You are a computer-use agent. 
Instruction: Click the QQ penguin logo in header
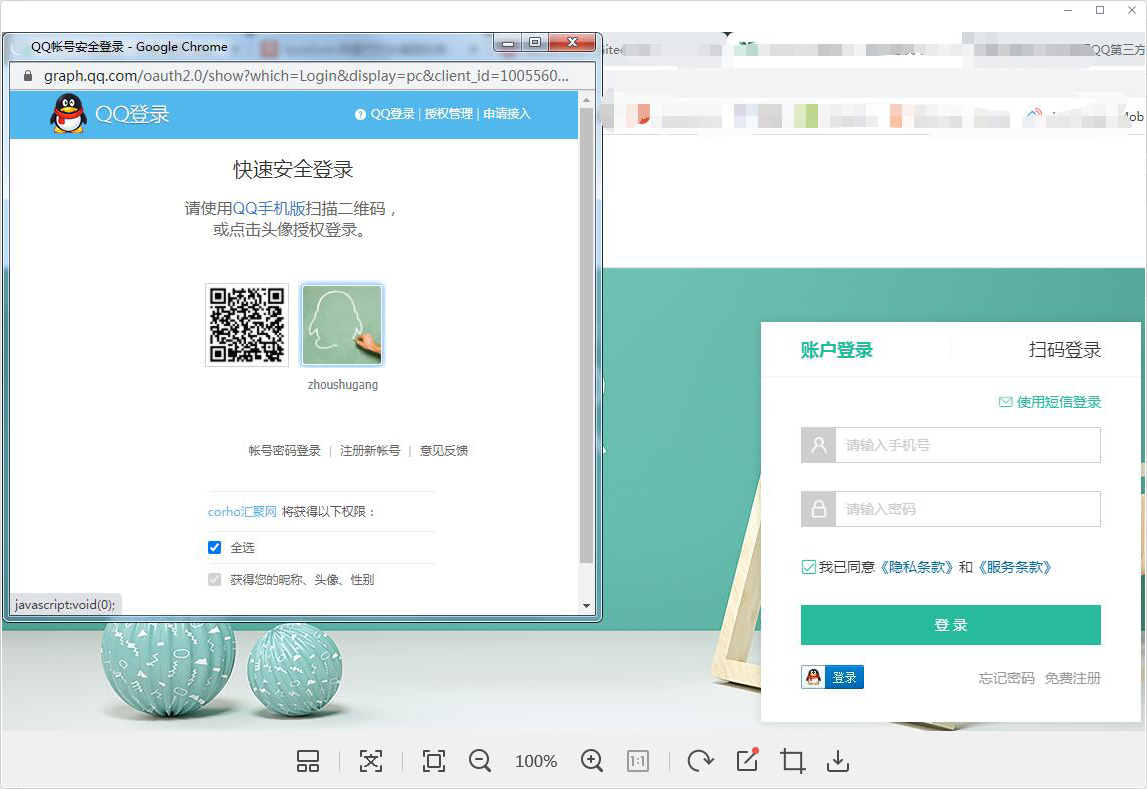(68, 114)
